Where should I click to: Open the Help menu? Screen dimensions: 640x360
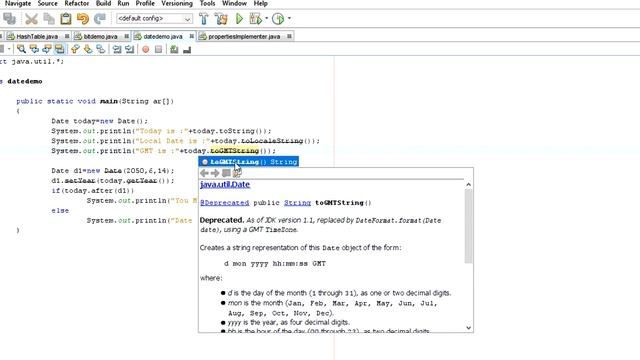[260, 3]
